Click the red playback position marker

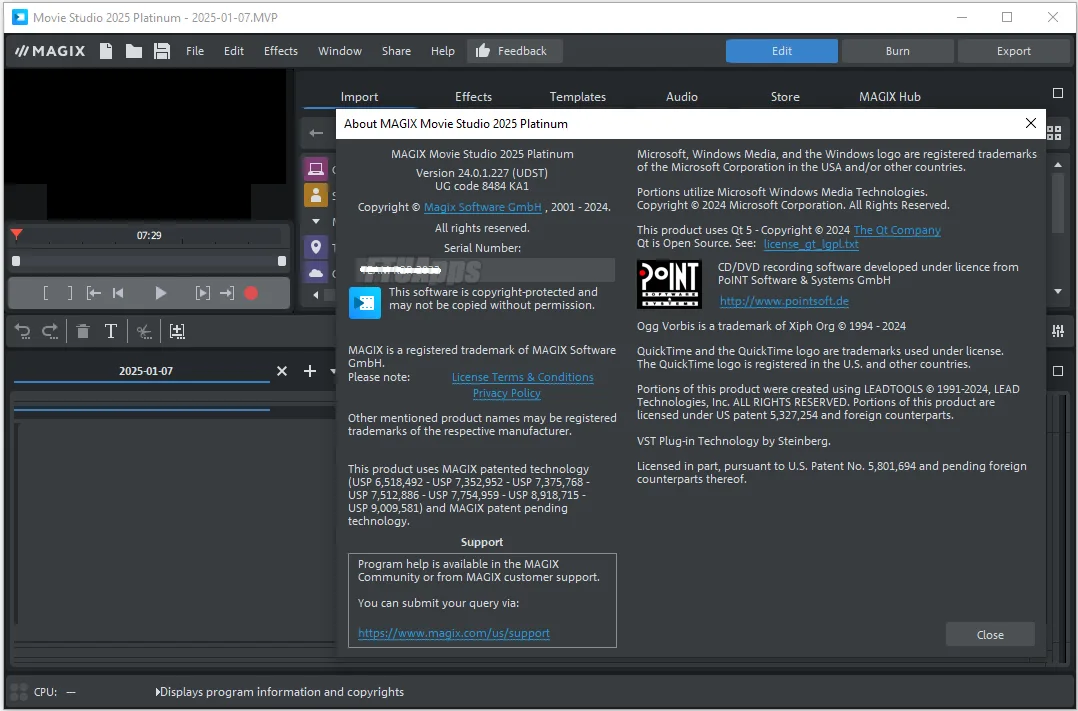click(16, 234)
